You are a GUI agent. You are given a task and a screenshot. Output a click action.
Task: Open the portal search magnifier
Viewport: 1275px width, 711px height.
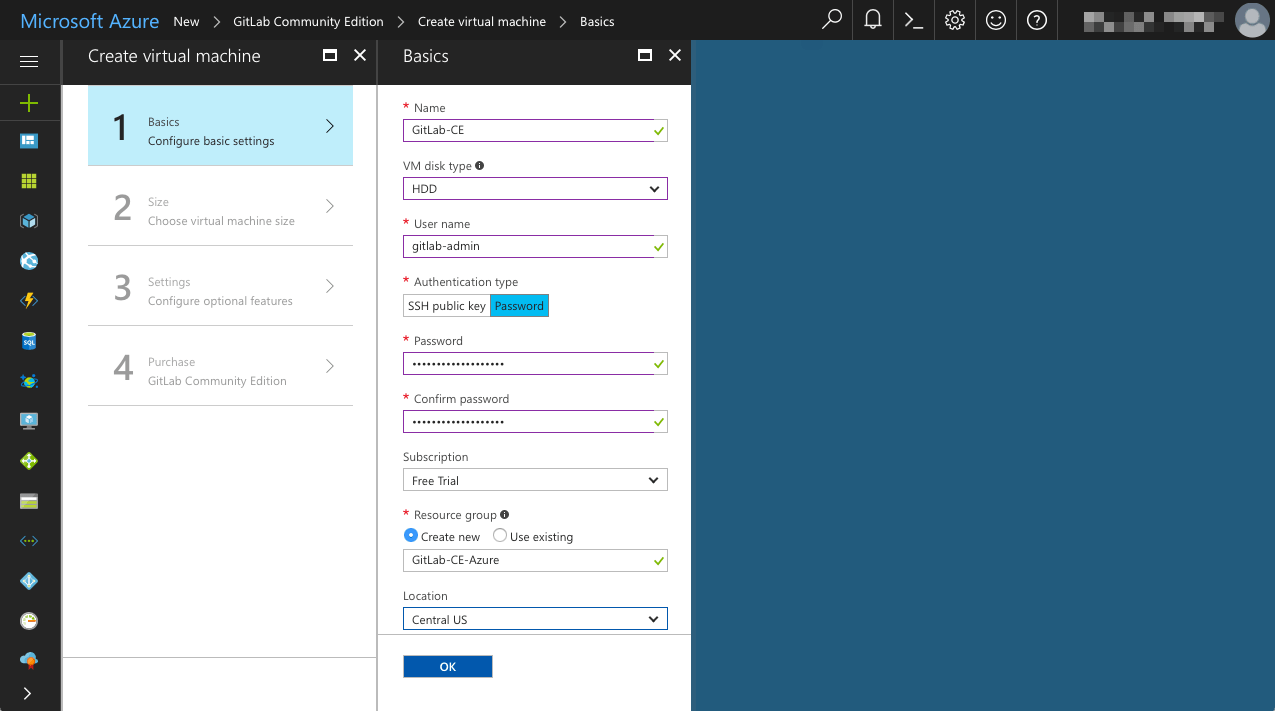830,20
